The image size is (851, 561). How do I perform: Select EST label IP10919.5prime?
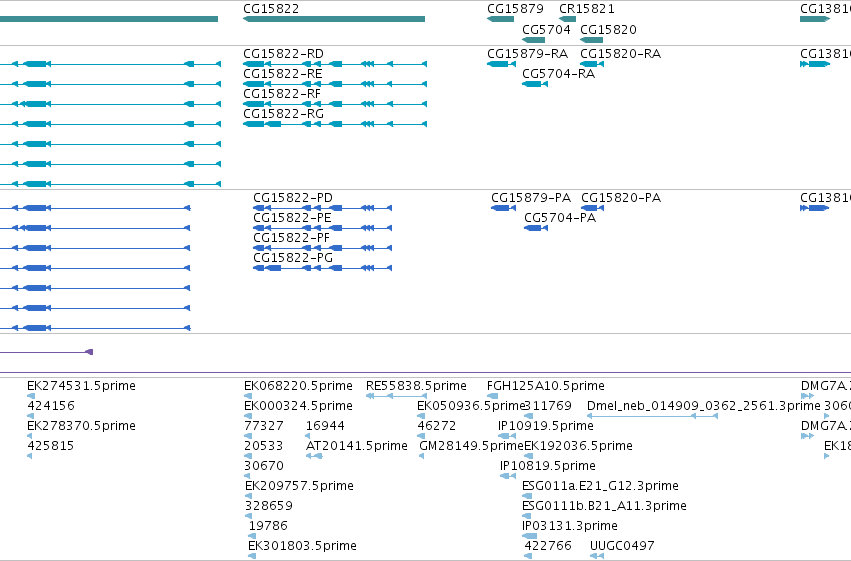pos(546,426)
